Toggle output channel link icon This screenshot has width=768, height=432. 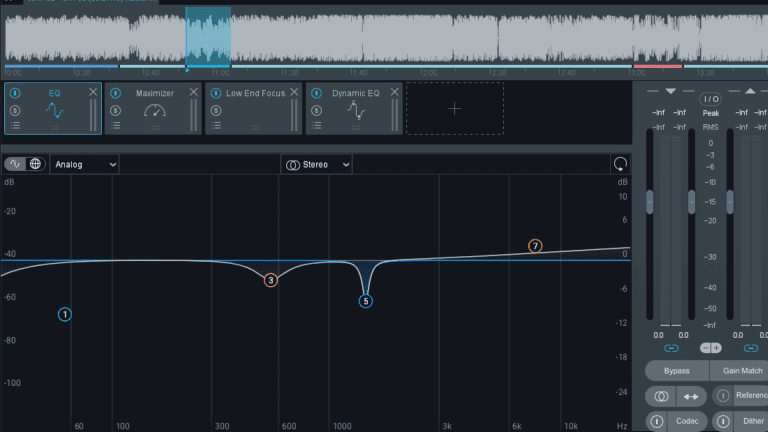pos(751,348)
